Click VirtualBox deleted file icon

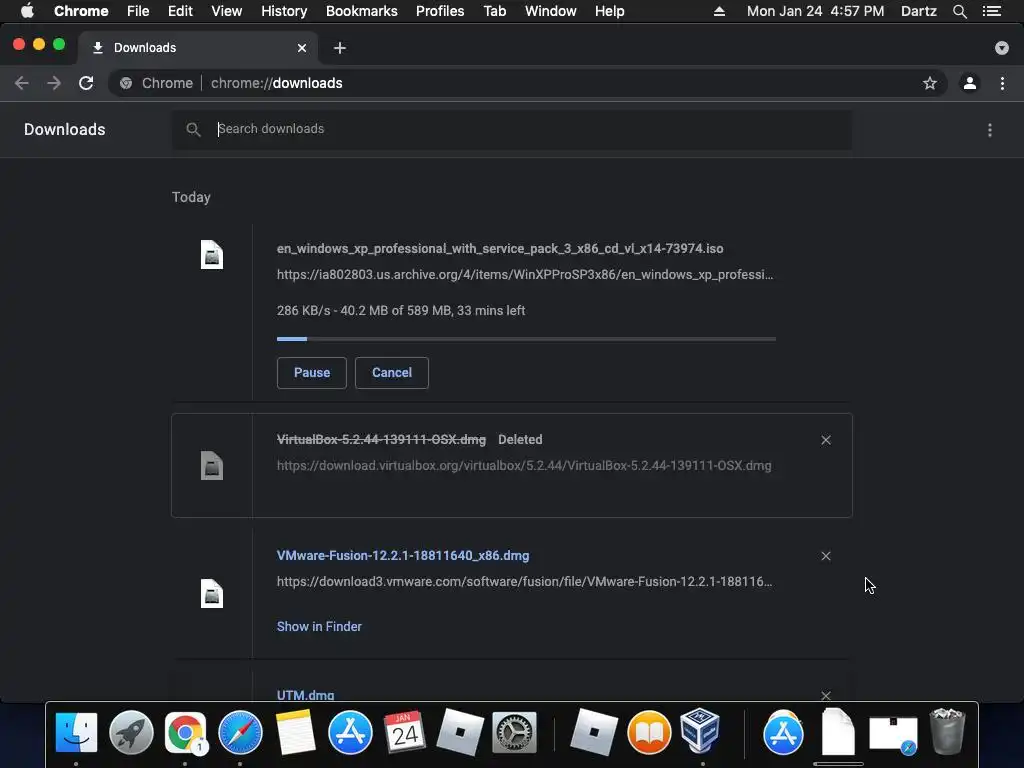pyautogui.click(x=212, y=466)
